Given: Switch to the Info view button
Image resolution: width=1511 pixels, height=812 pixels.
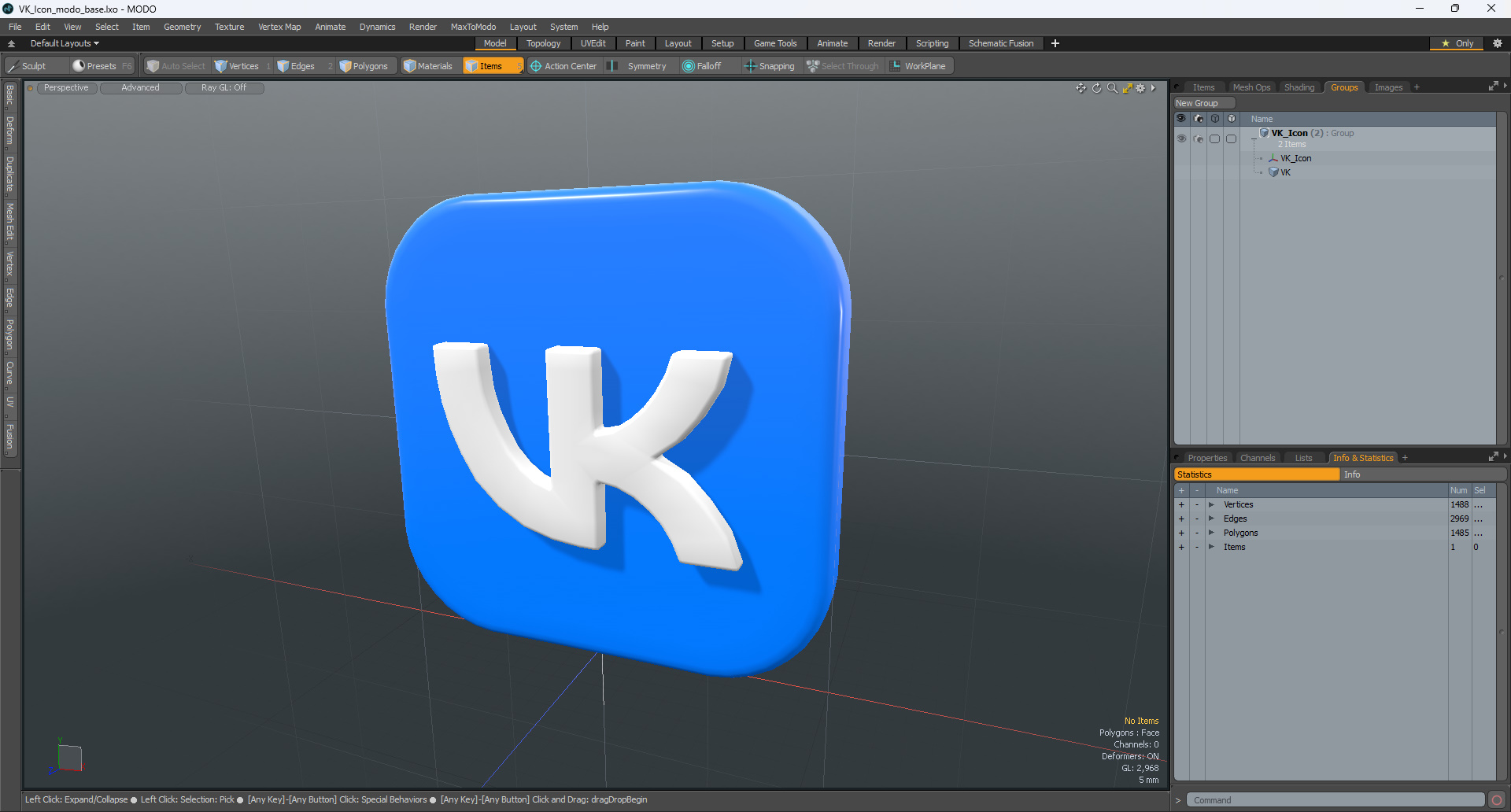Looking at the screenshot, I should coord(1423,474).
